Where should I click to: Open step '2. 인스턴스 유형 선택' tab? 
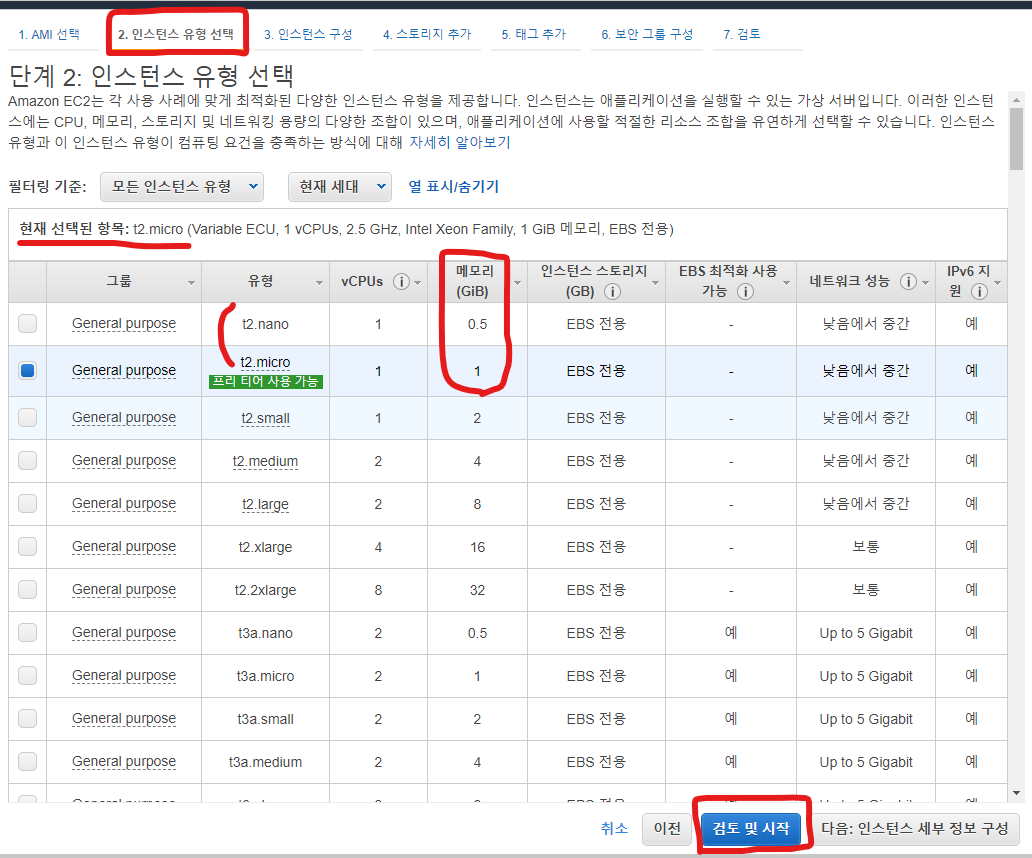pos(176,34)
